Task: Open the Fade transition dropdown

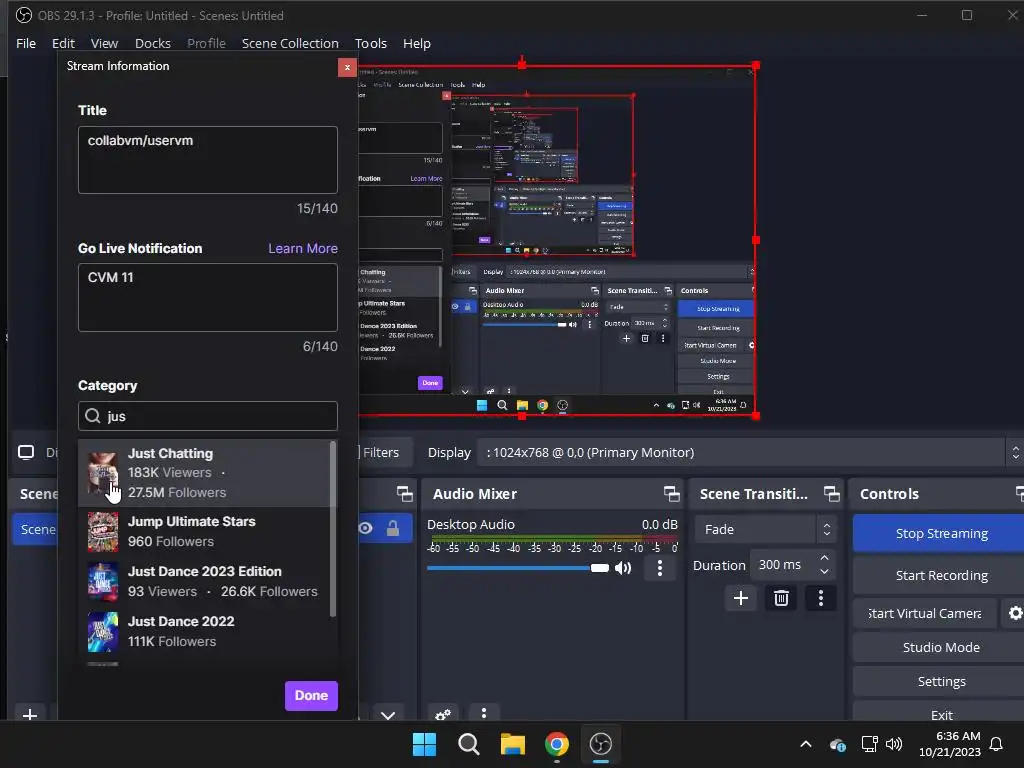Action: pos(765,530)
